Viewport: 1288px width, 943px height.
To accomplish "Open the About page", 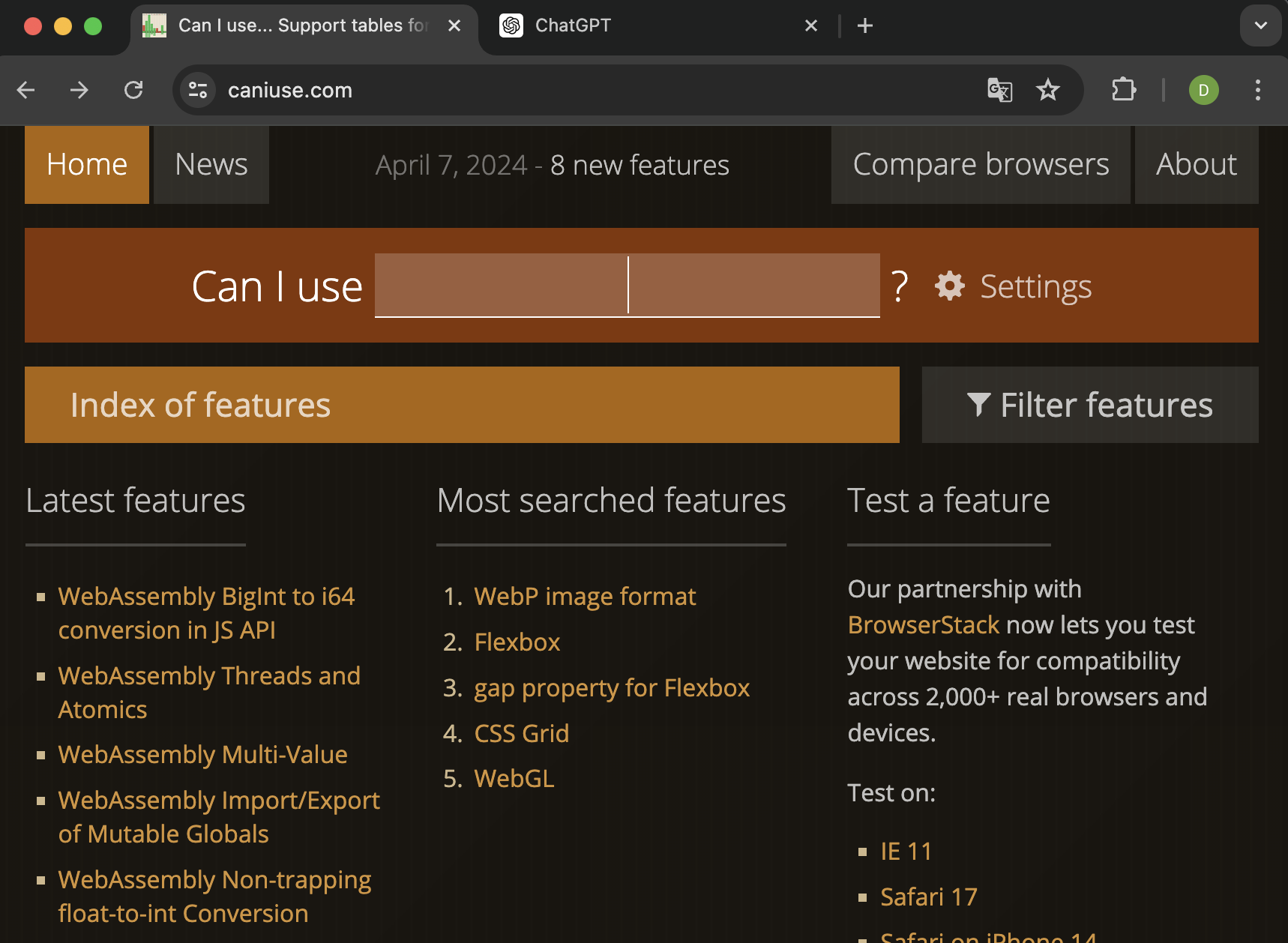I will (x=1197, y=165).
